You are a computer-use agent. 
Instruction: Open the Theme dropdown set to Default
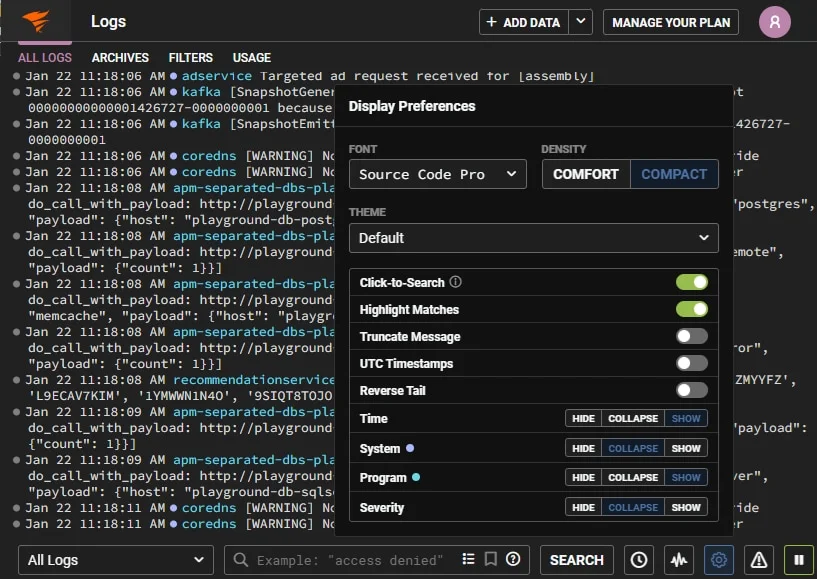tap(533, 238)
